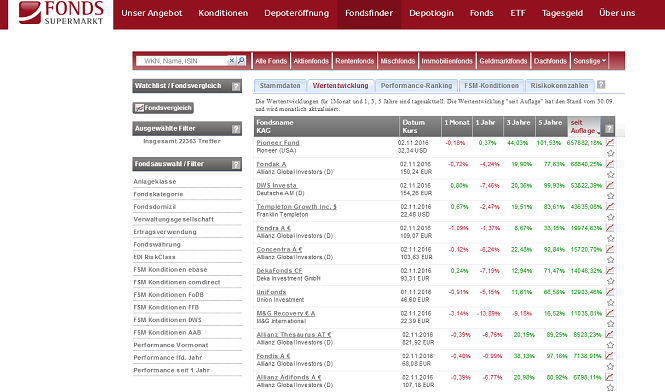
Task: Filter by Rentenfonds
Action: coord(355,61)
